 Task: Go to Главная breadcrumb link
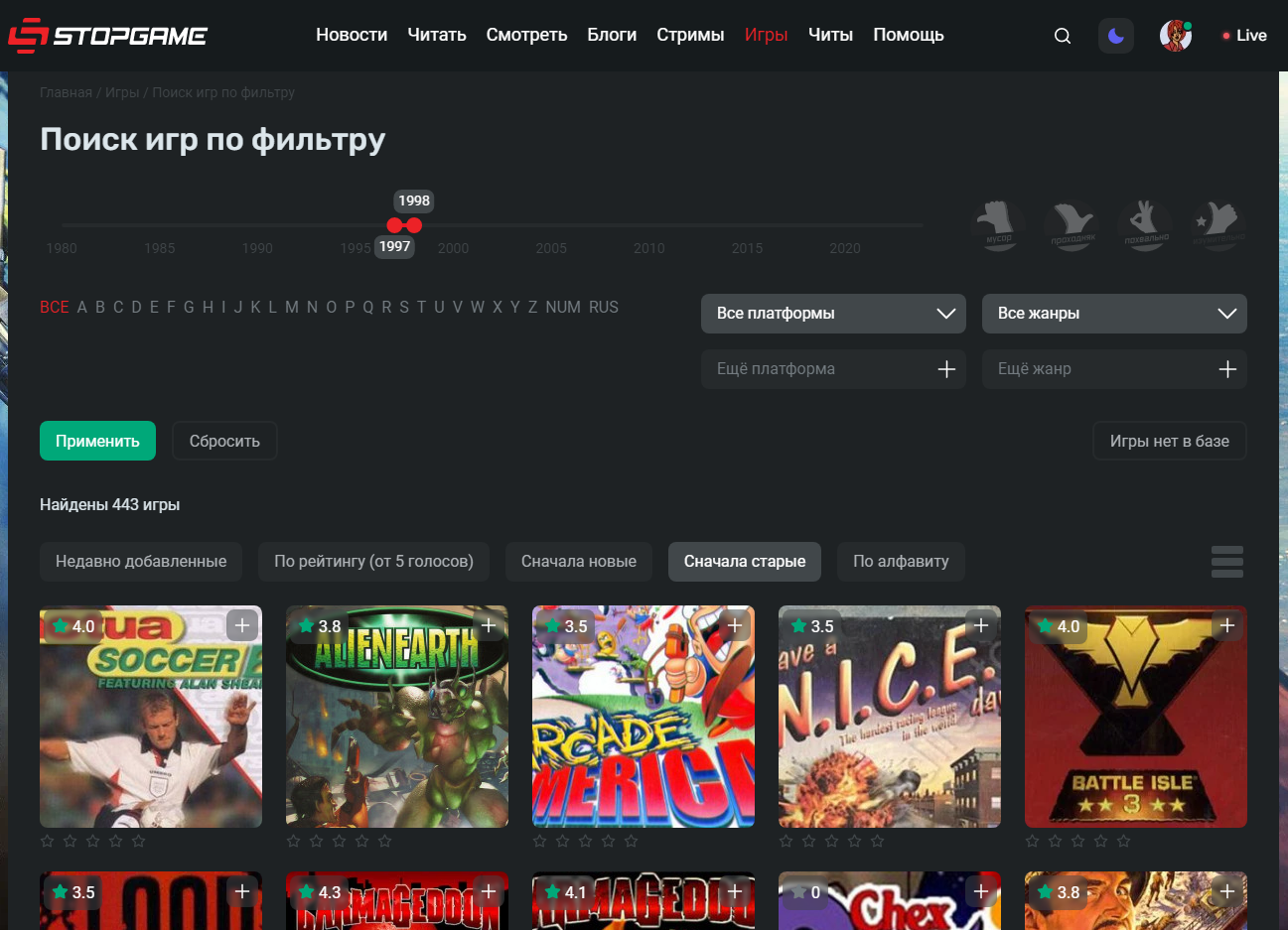(x=66, y=92)
